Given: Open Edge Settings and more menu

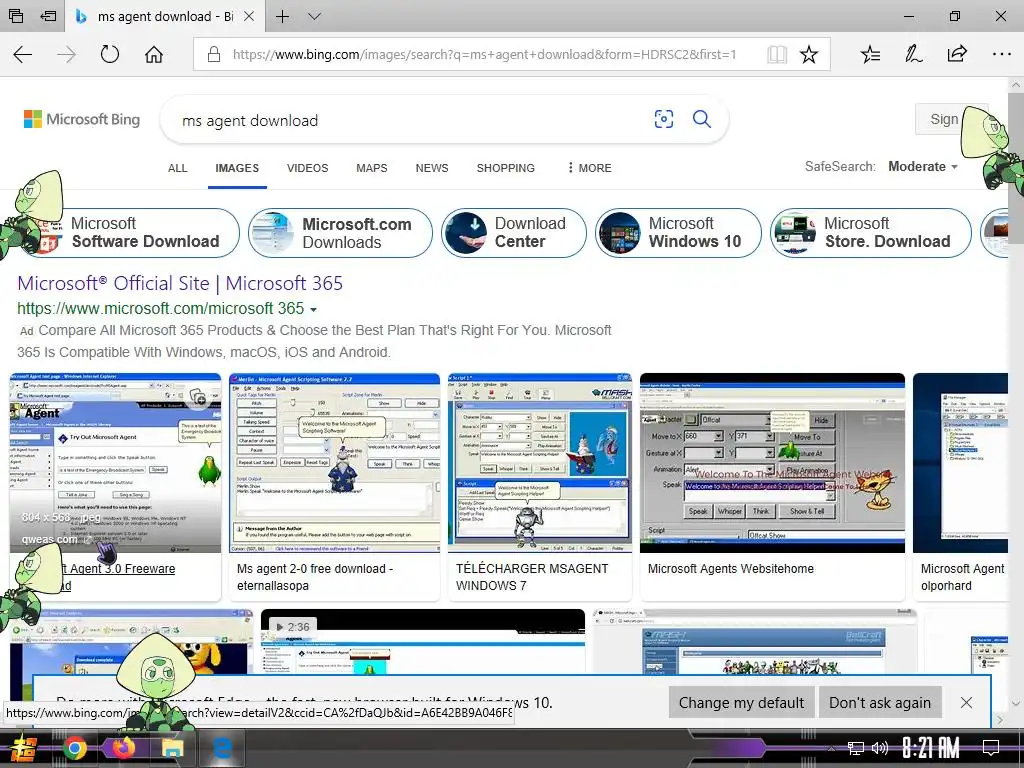Looking at the screenshot, I should click(x=1001, y=54).
